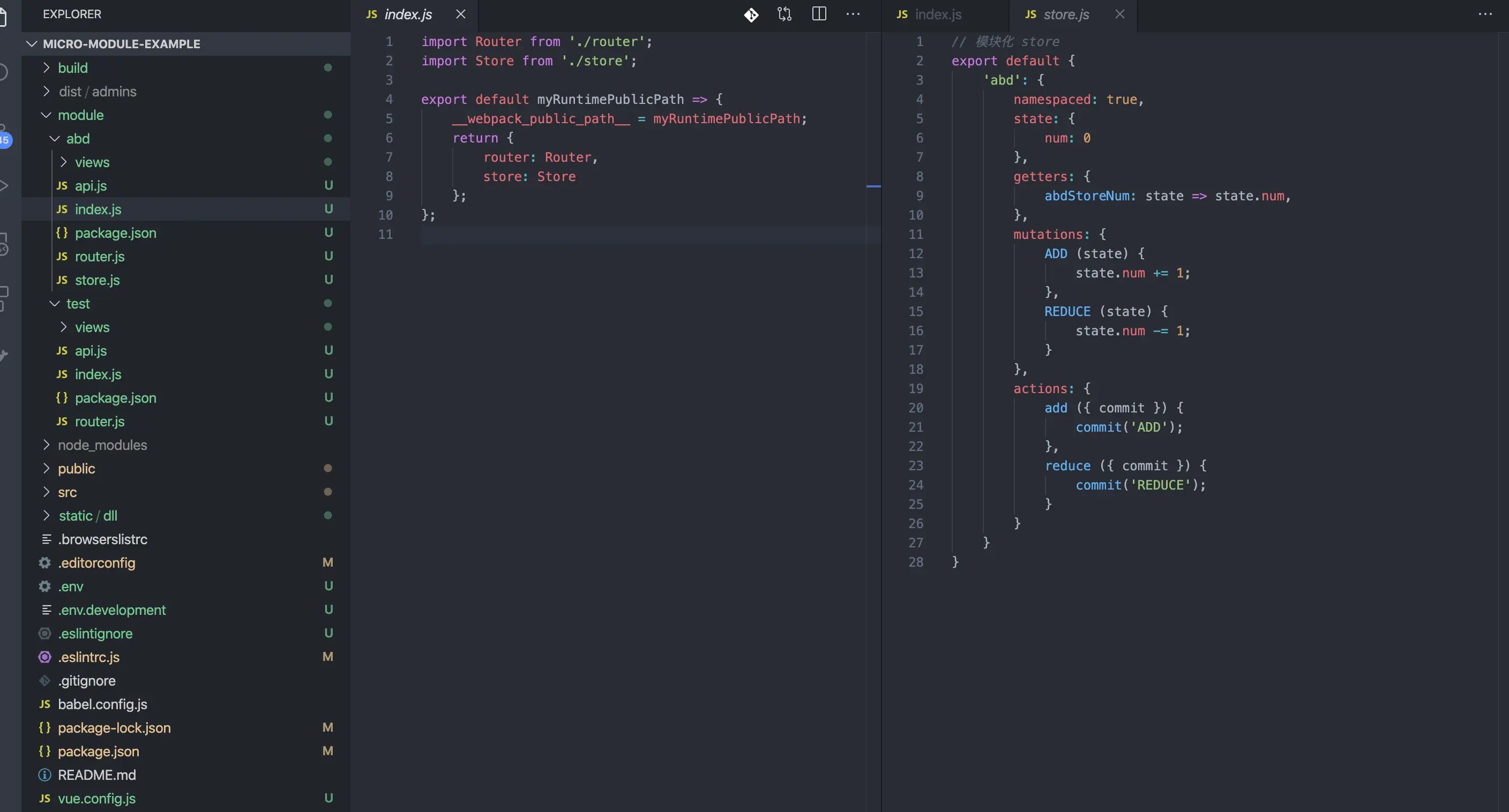Open vue.config.js from the explorer
1509x812 pixels.
click(x=96, y=799)
